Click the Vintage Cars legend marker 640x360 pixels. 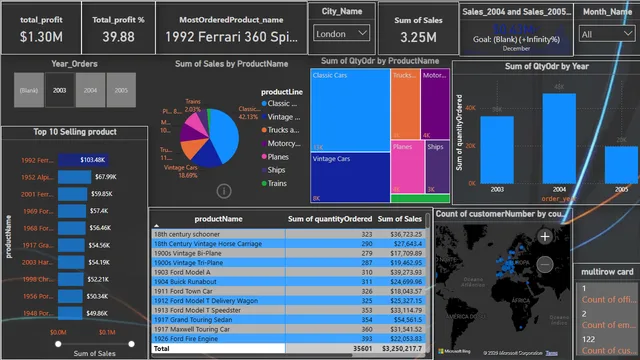pos(264,117)
